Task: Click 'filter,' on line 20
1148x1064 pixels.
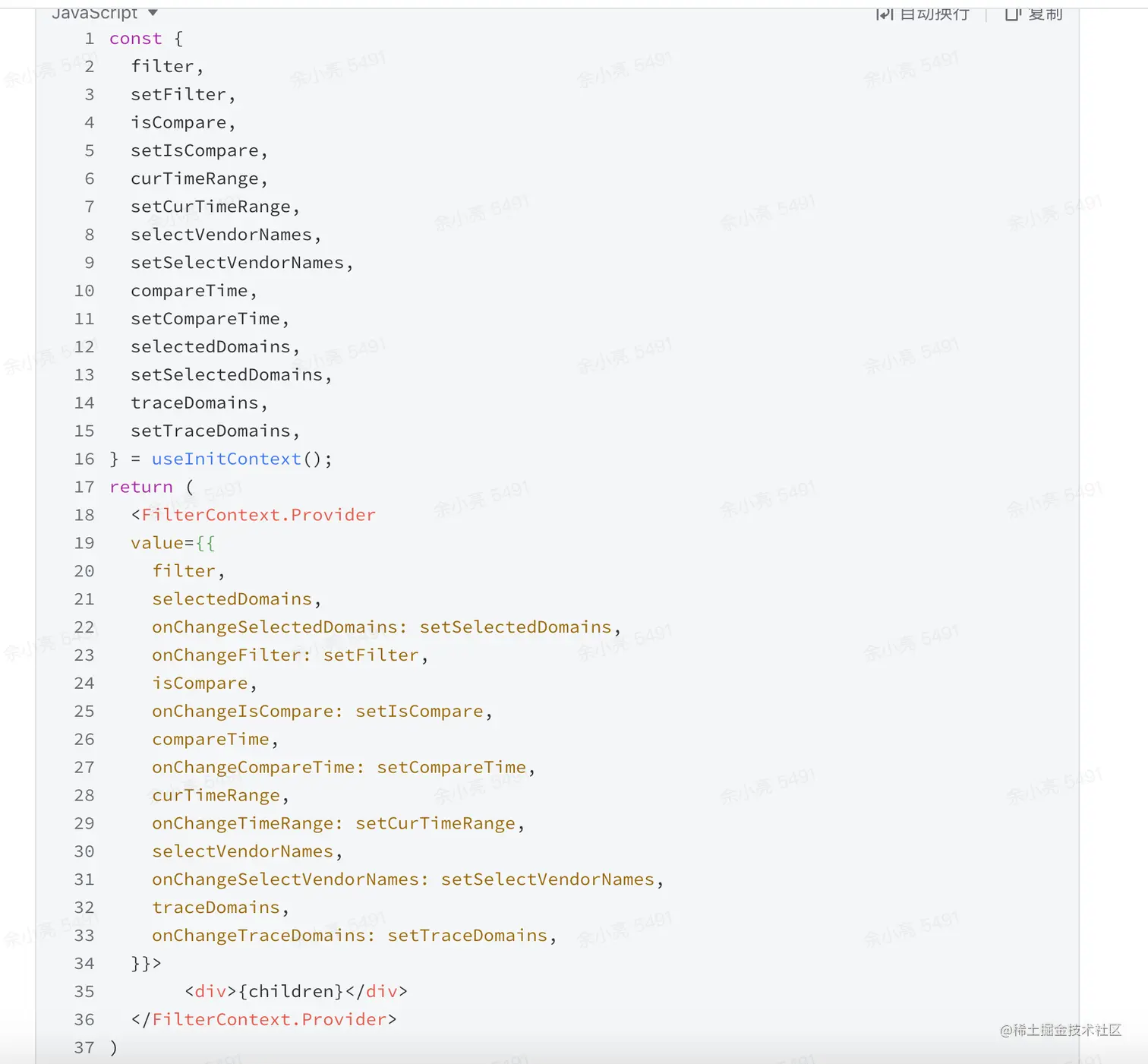Action: [x=188, y=571]
